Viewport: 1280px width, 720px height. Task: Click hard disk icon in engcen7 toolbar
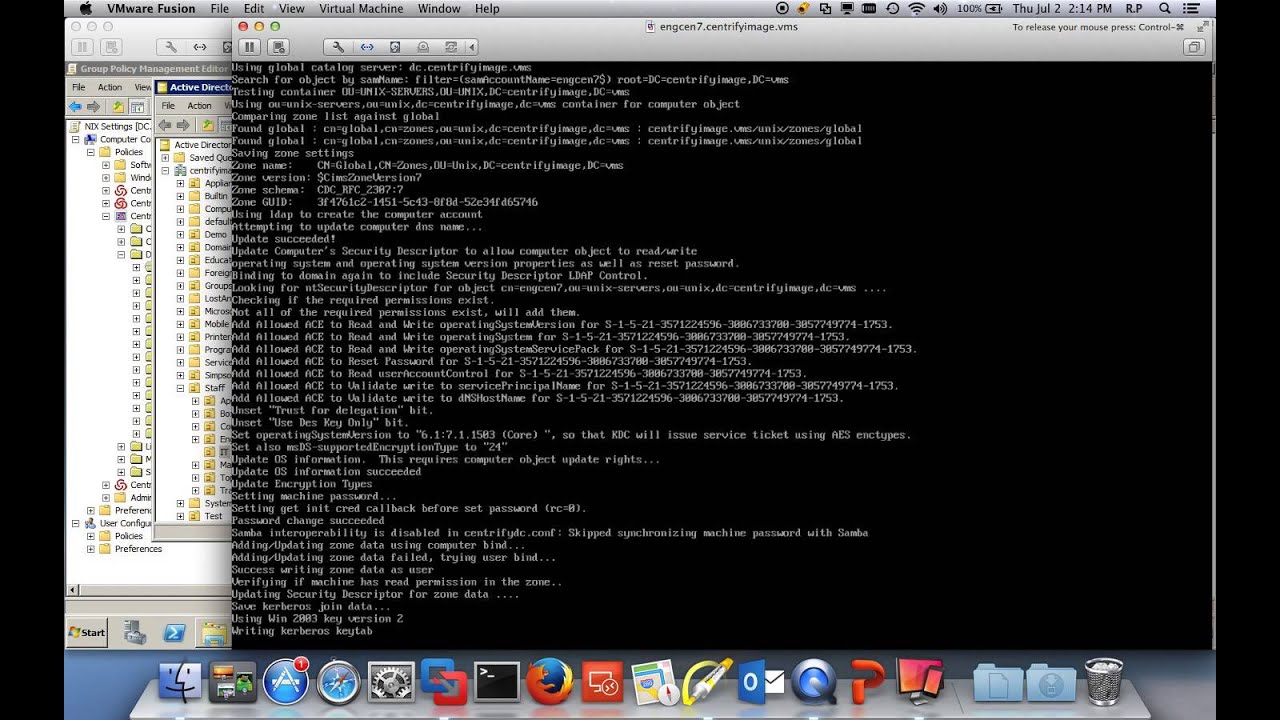tap(395, 47)
